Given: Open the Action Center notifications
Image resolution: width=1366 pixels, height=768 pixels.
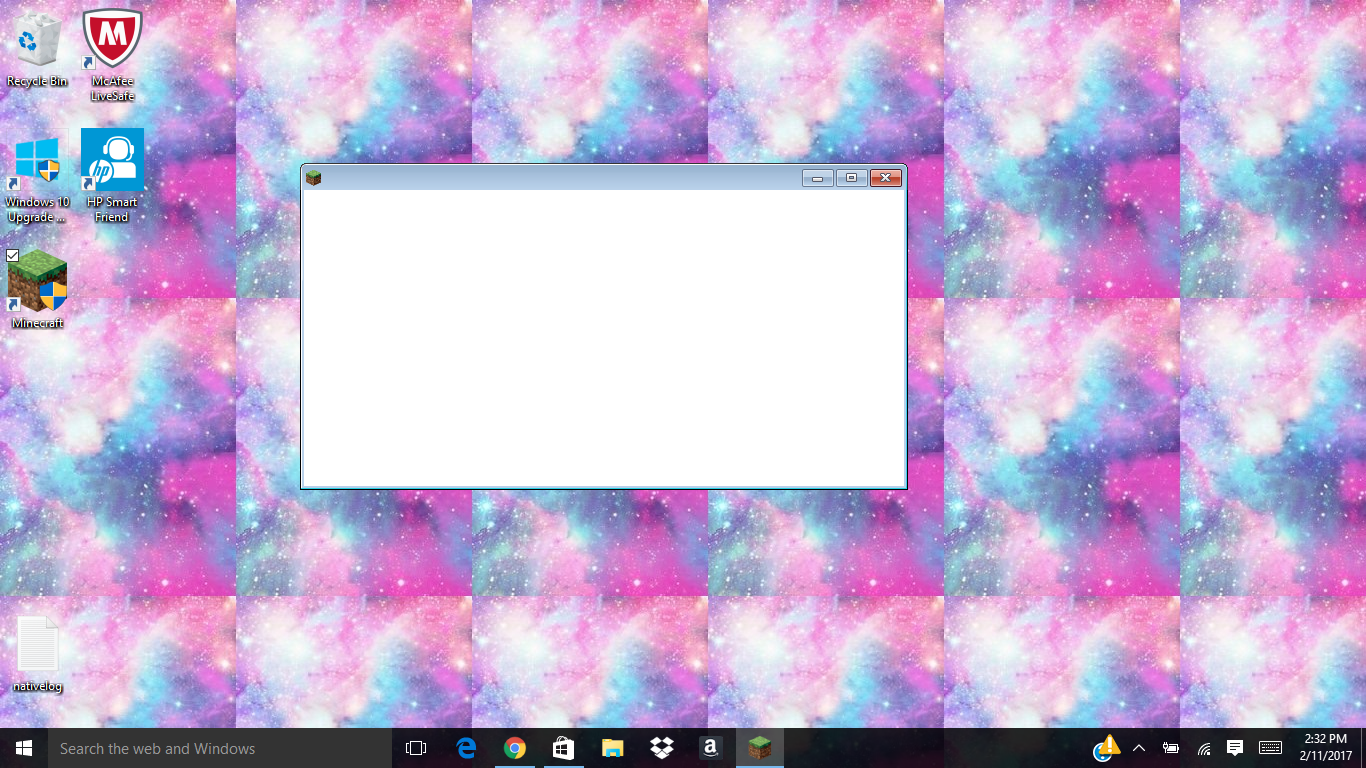Looking at the screenshot, I should click(x=1235, y=748).
